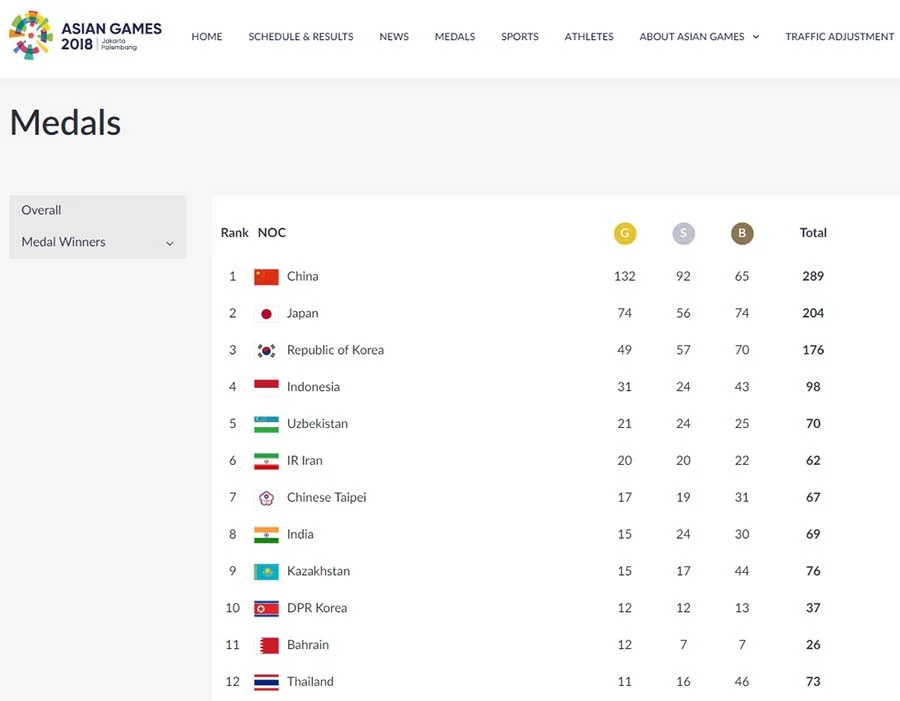The image size is (900, 701).
Task: Select Overall in the sidebar
Action: coord(41,210)
